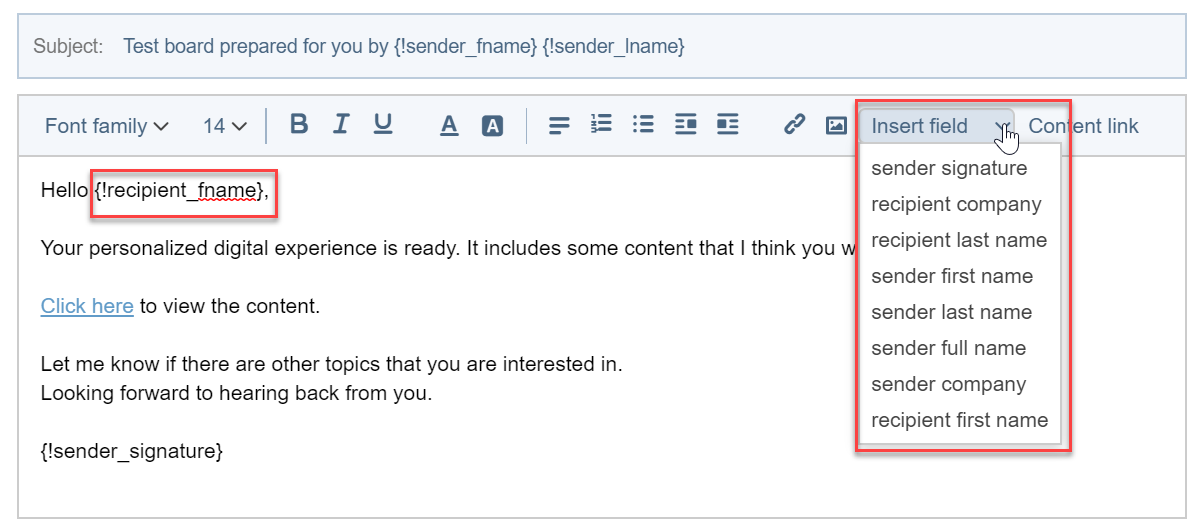The image size is (1203, 532).
Task: Toggle underline formatting
Action: point(383,125)
